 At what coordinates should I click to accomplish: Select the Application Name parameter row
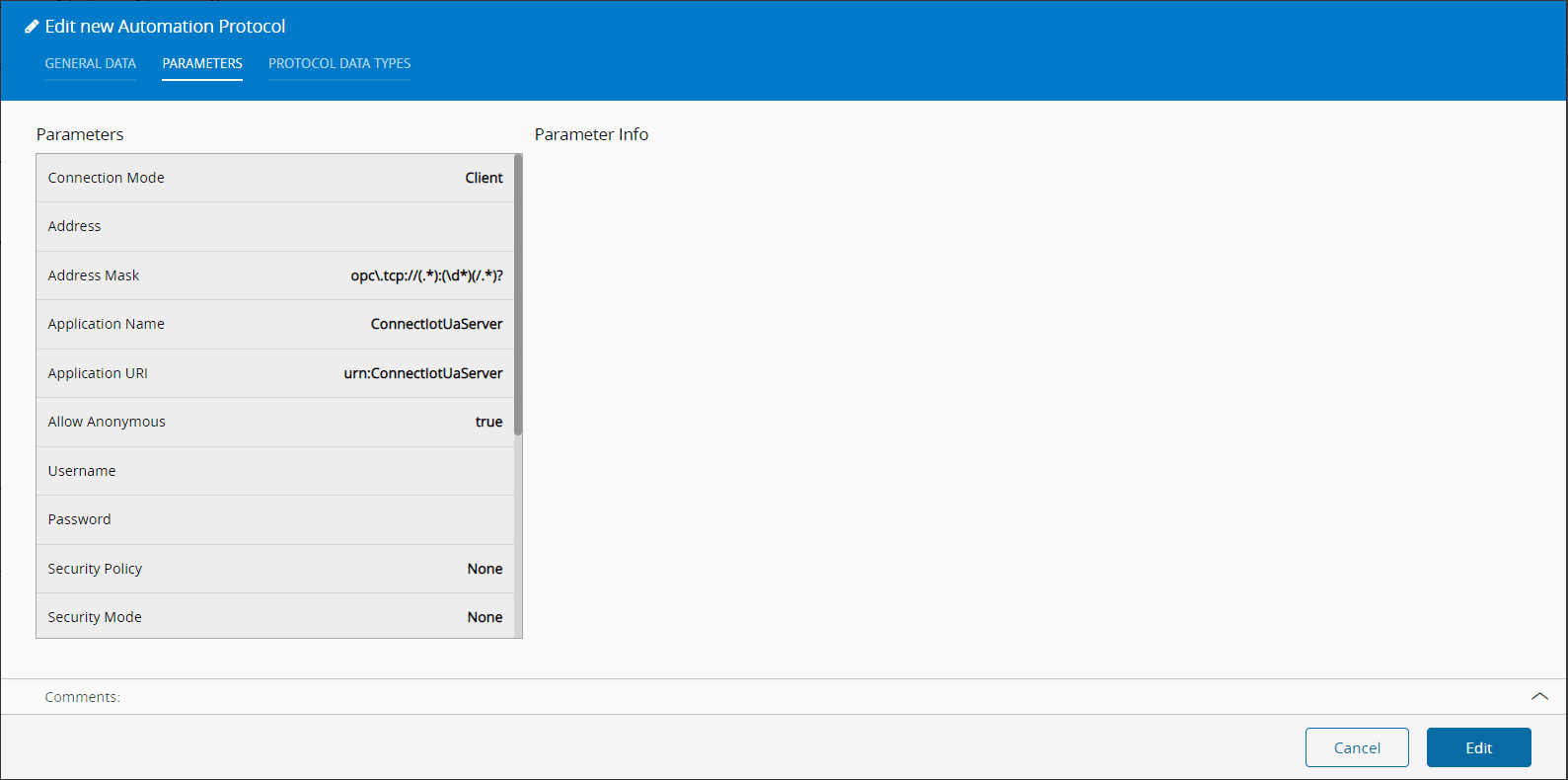tap(275, 324)
